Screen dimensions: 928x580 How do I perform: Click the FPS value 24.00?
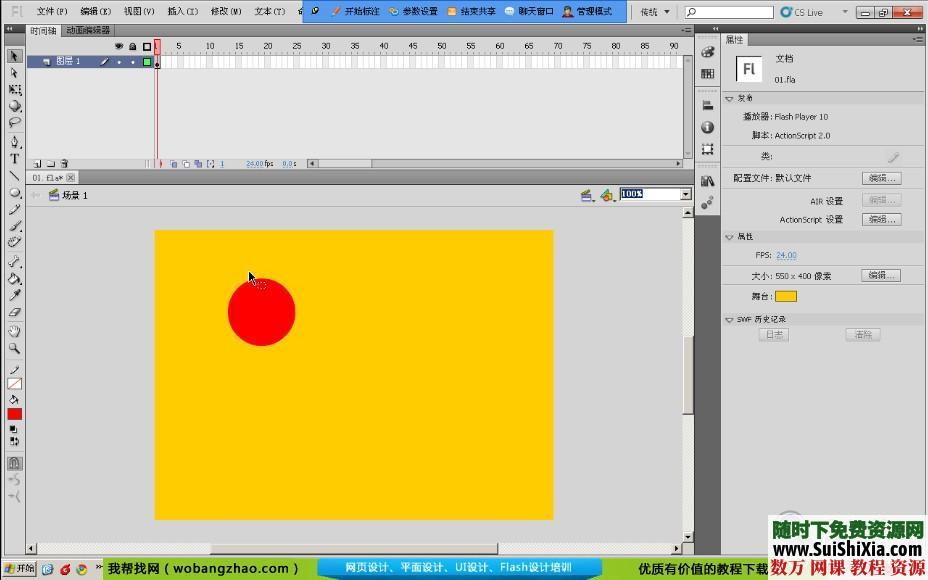click(x=786, y=256)
